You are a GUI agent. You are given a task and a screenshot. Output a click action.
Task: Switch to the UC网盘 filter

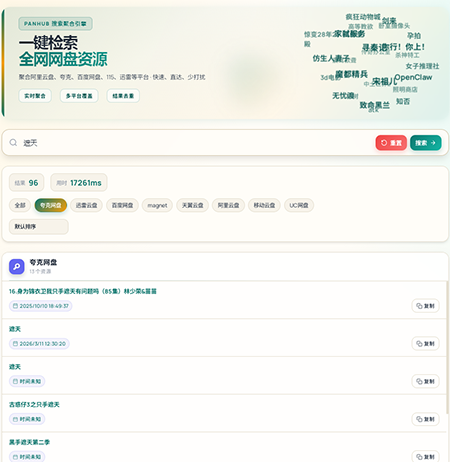point(299,205)
